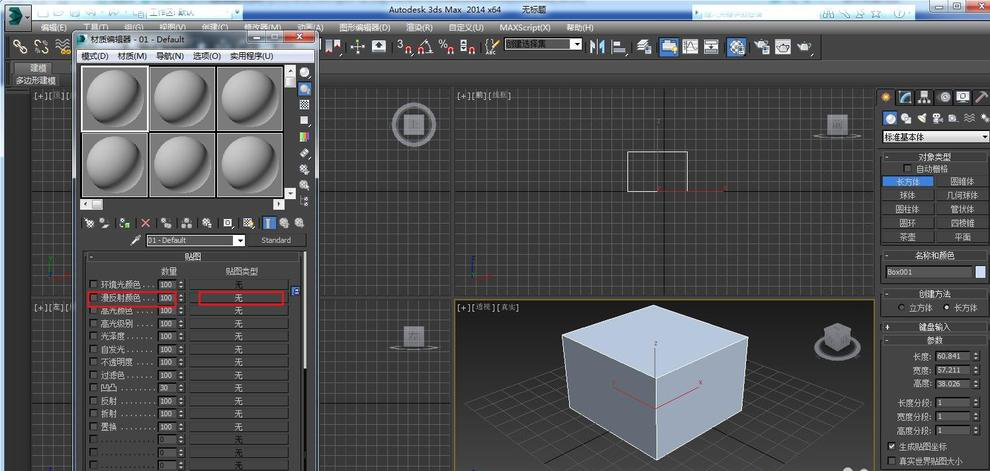Expand the 01 - Default material name dropdown
The width and height of the screenshot is (991, 471).
pos(240,241)
